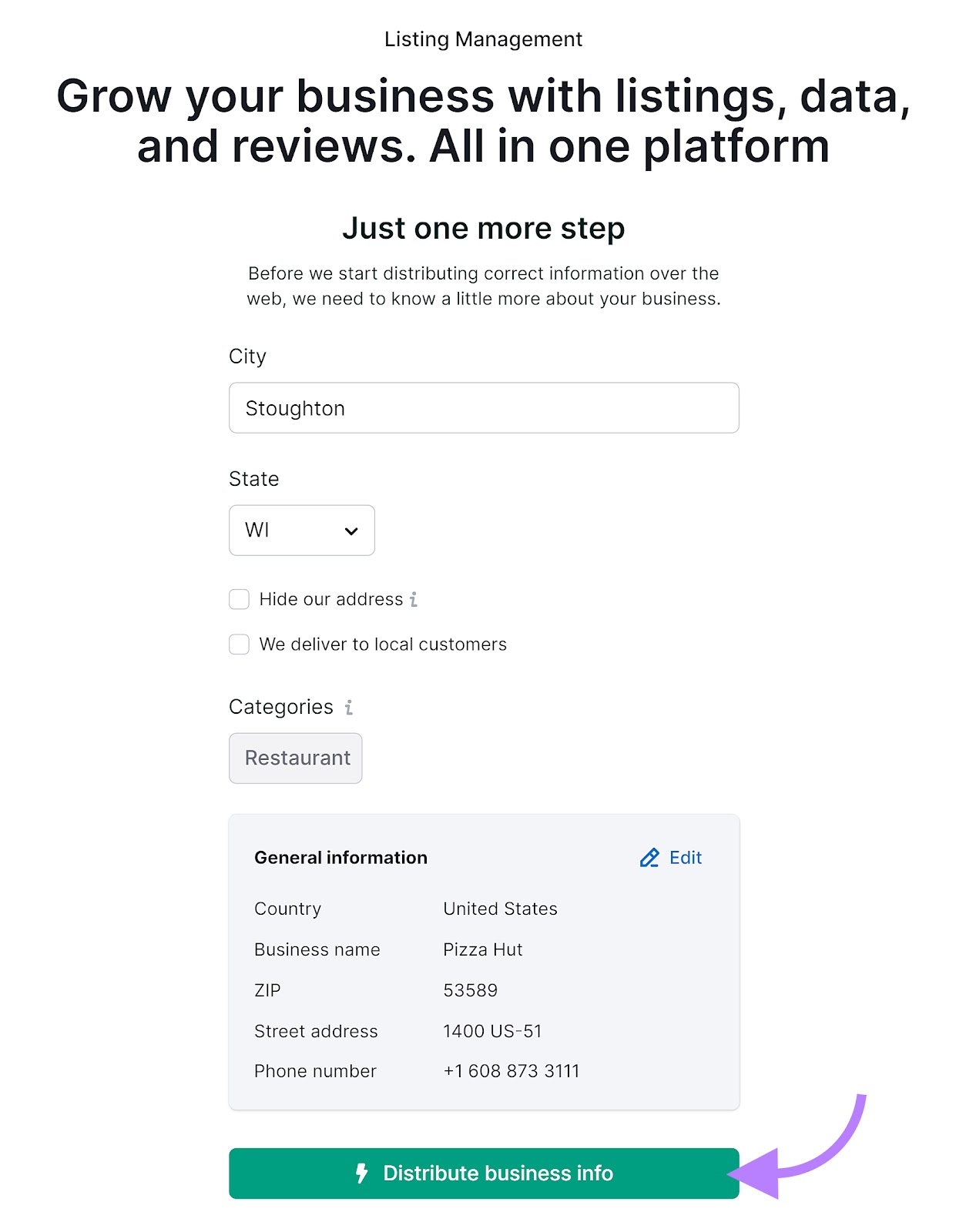Click the Pizza Hut business name value

point(482,949)
